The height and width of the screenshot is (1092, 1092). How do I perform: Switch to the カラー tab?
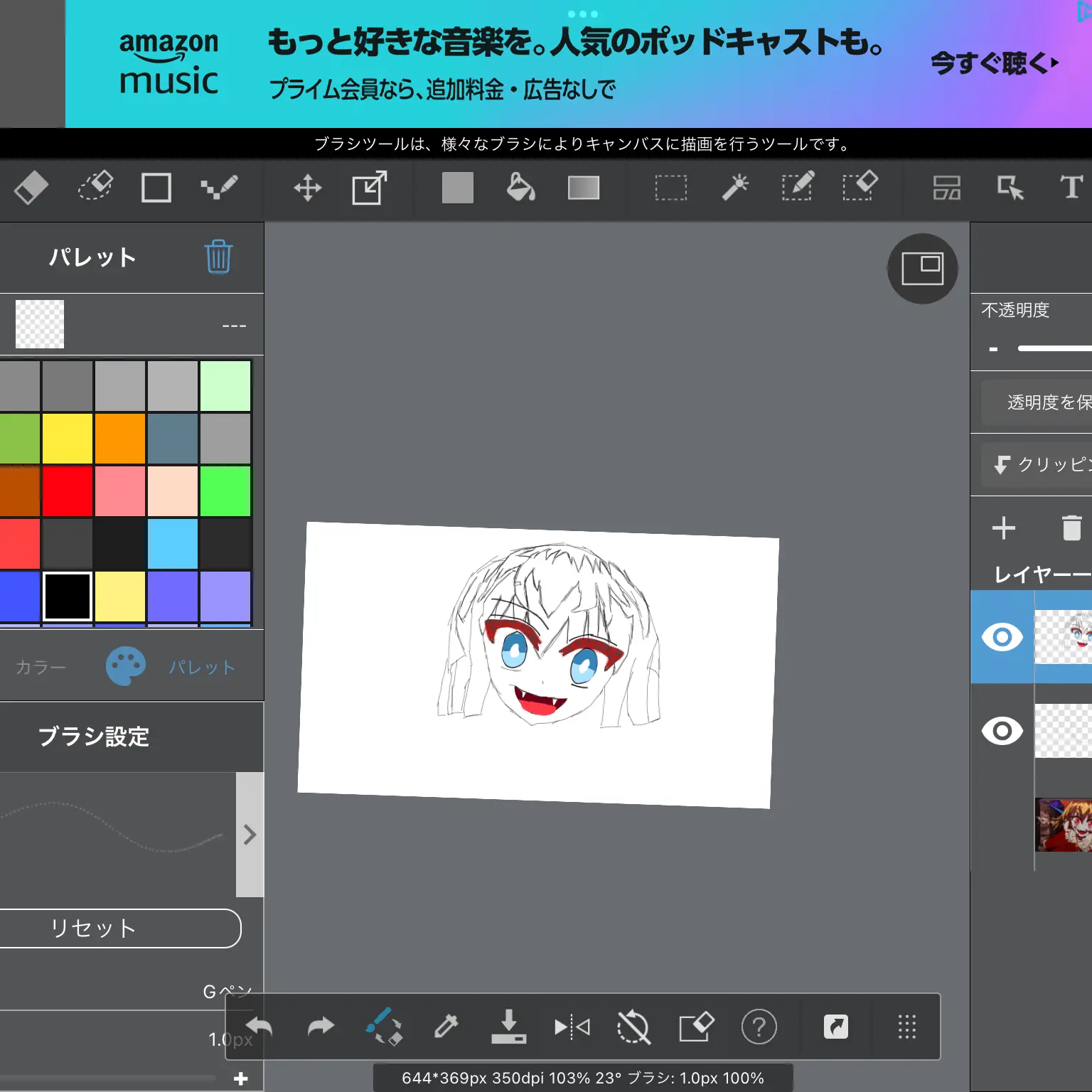[41, 667]
